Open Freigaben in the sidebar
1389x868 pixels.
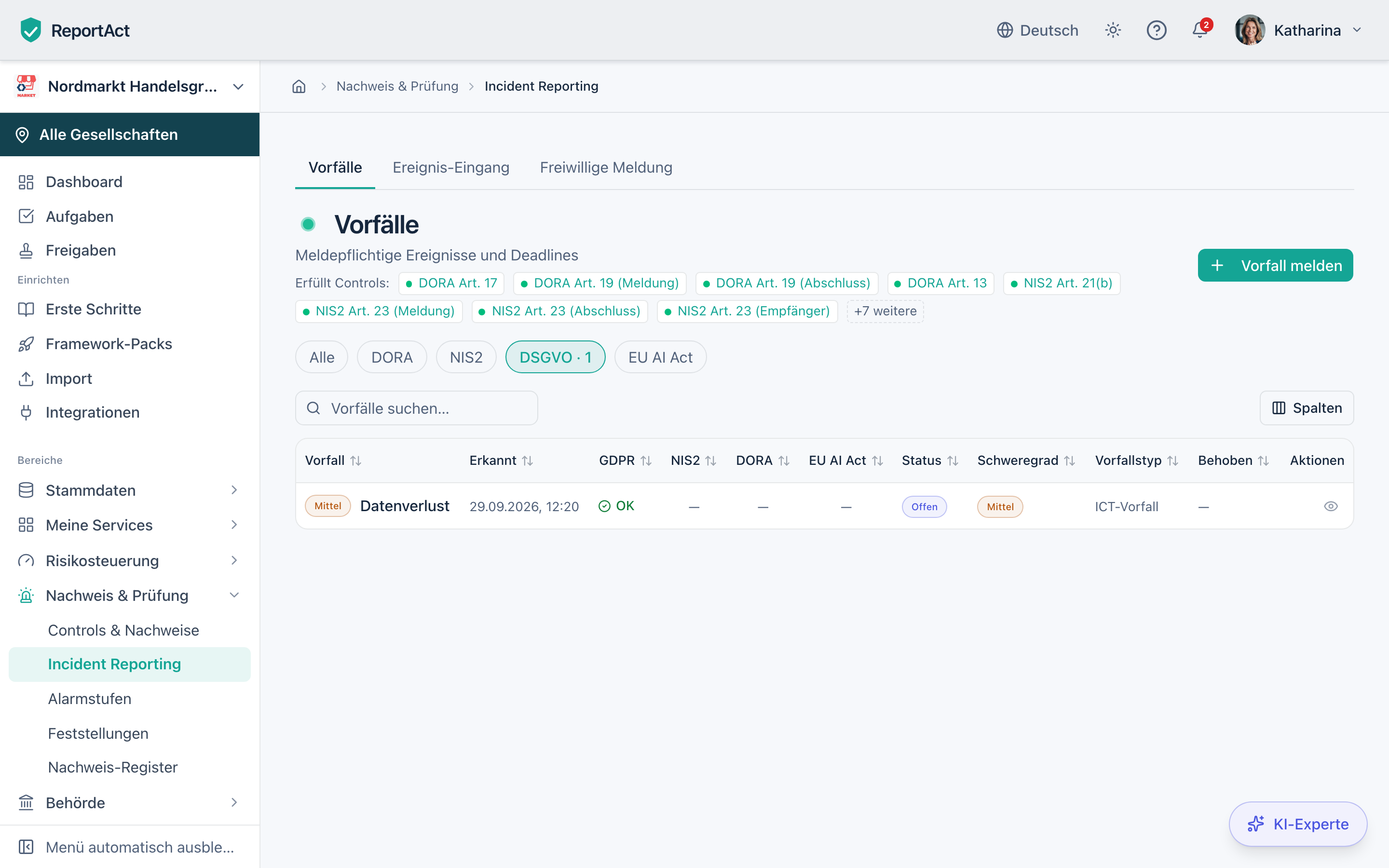pyautogui.click(x=130, y=250)
